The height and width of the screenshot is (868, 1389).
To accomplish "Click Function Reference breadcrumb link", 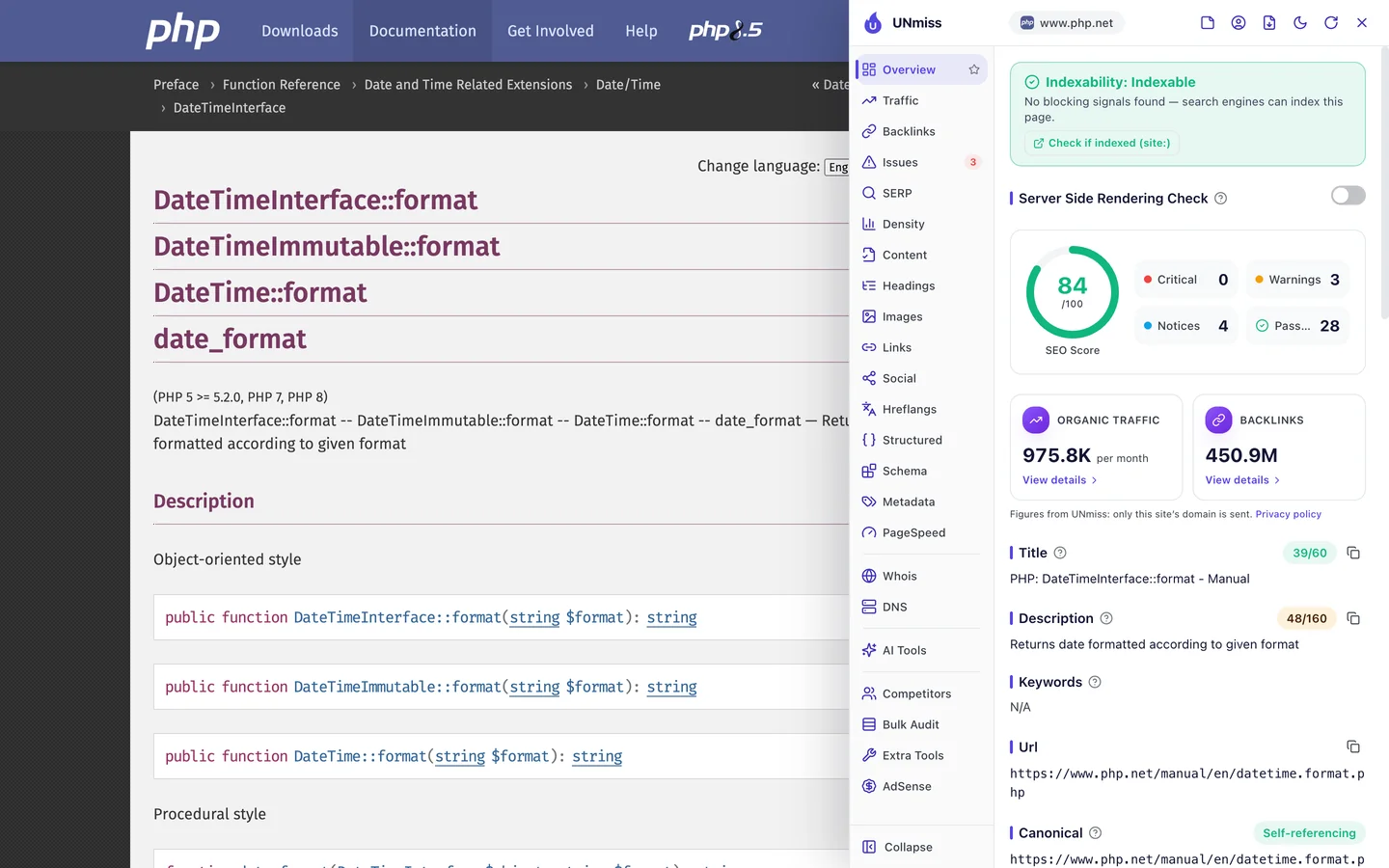I will 282,85.
